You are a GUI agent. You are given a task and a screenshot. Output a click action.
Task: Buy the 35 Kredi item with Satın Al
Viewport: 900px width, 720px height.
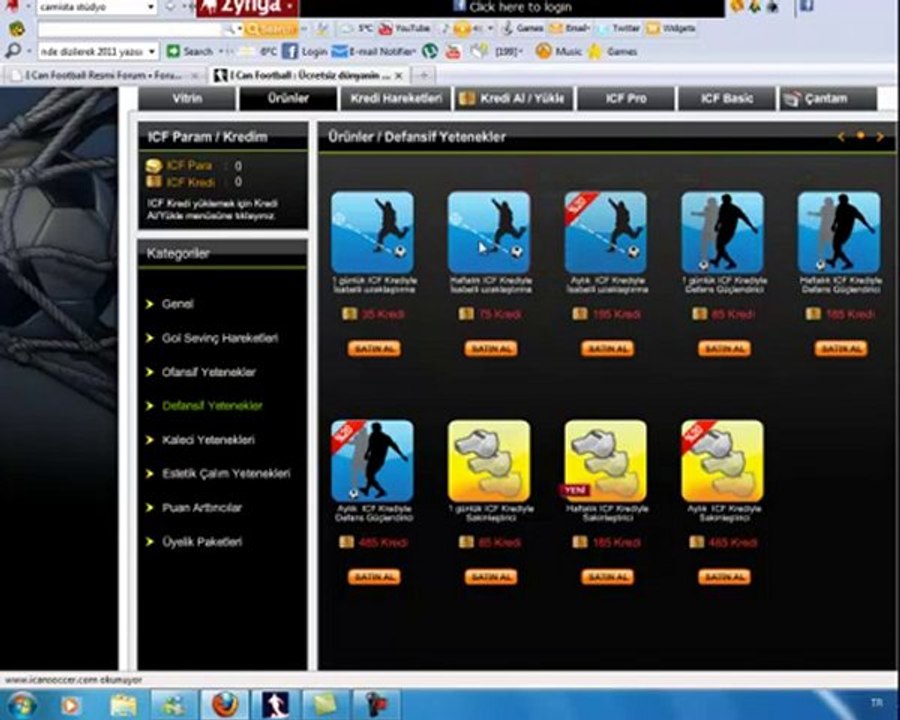tap(374, 349)
